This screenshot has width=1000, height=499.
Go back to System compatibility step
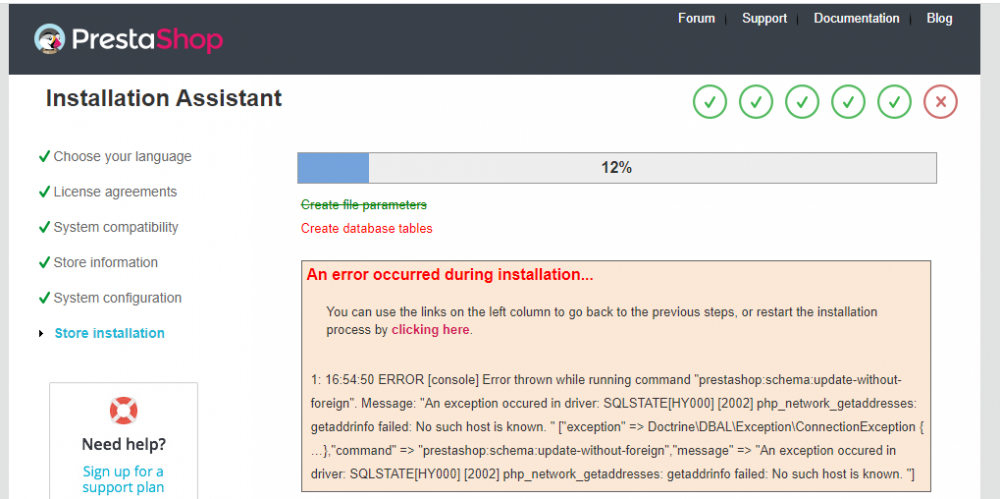click(x=116, y=227)
